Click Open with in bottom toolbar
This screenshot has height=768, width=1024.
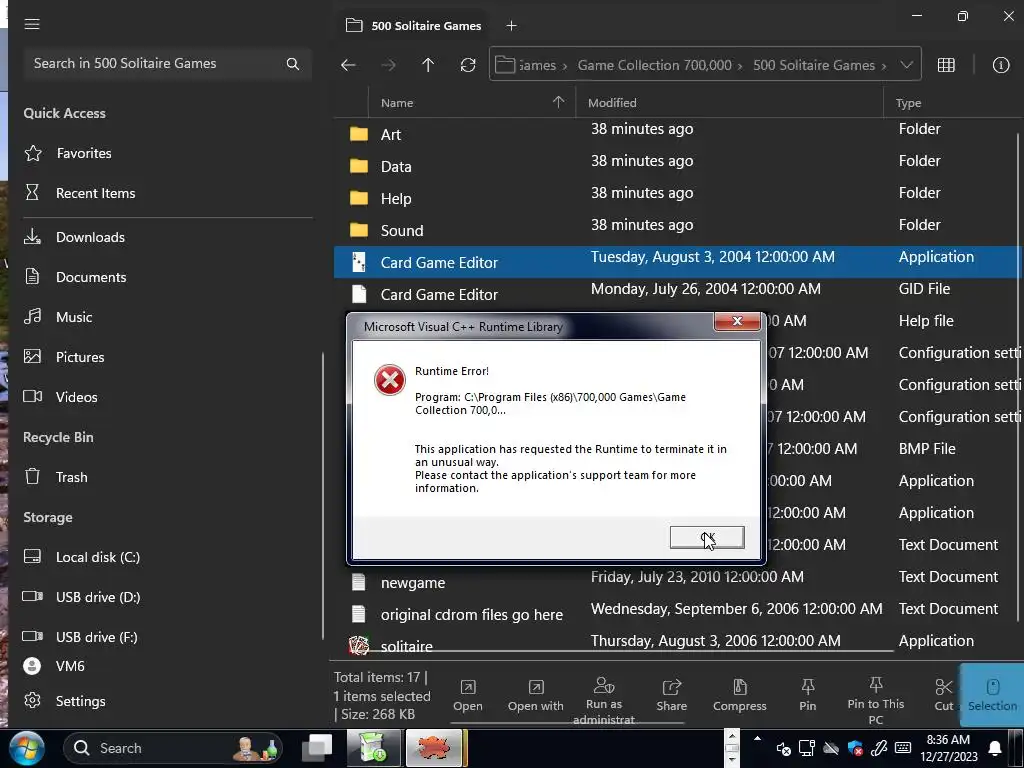536,696
